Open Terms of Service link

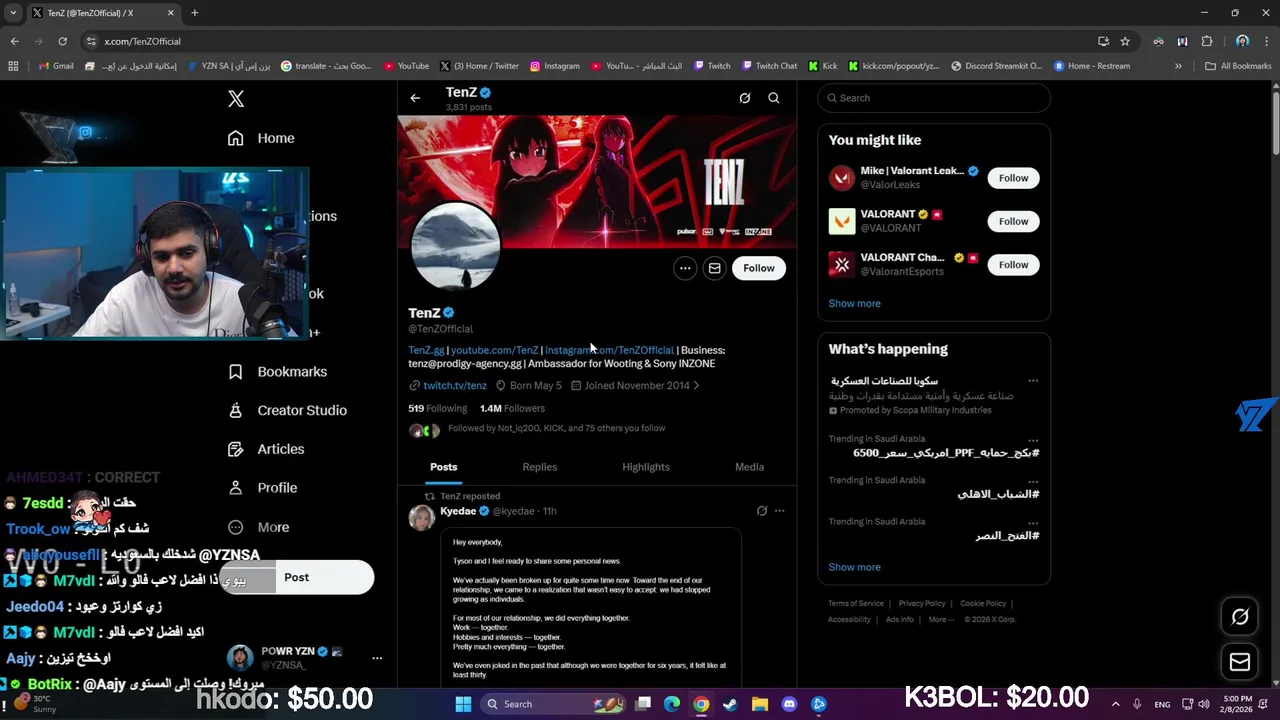856,603
